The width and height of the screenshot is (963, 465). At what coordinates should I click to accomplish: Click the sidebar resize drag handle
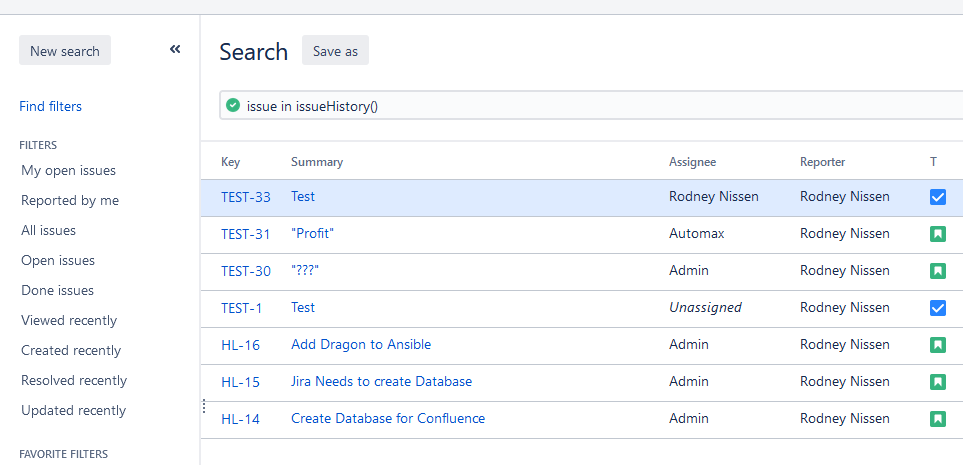204,406
